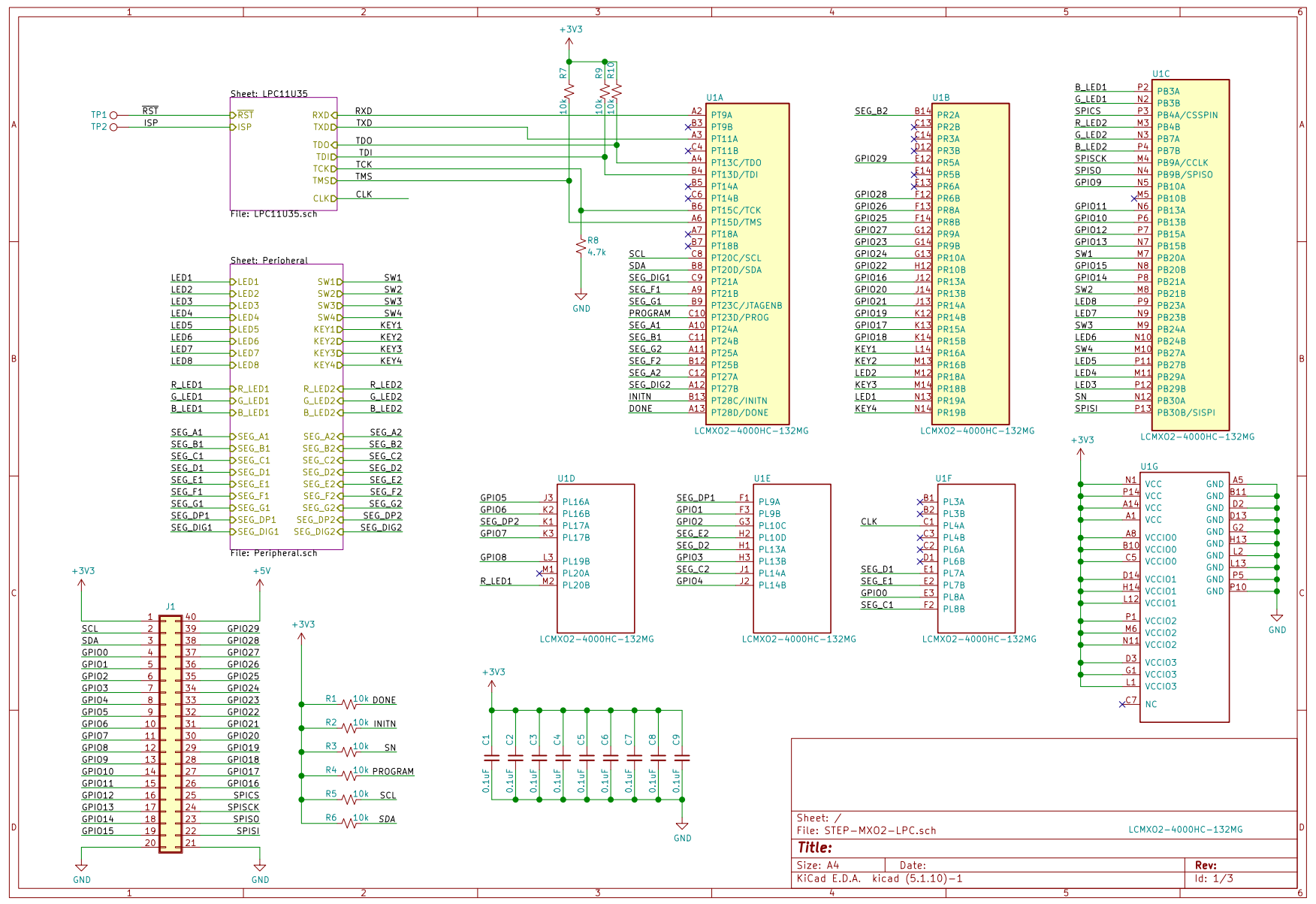Select resistor R4 on the PROGRAM line

click(349, 776)
